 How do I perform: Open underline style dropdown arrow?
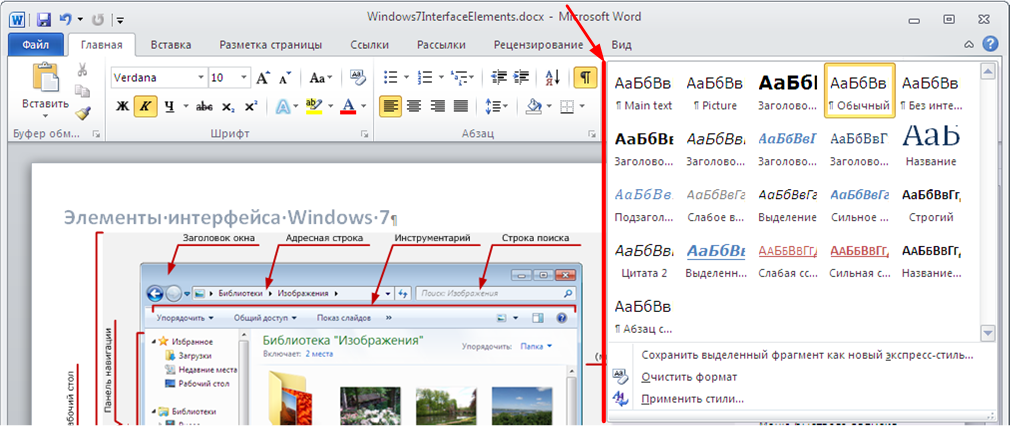[x=187, y=106]
